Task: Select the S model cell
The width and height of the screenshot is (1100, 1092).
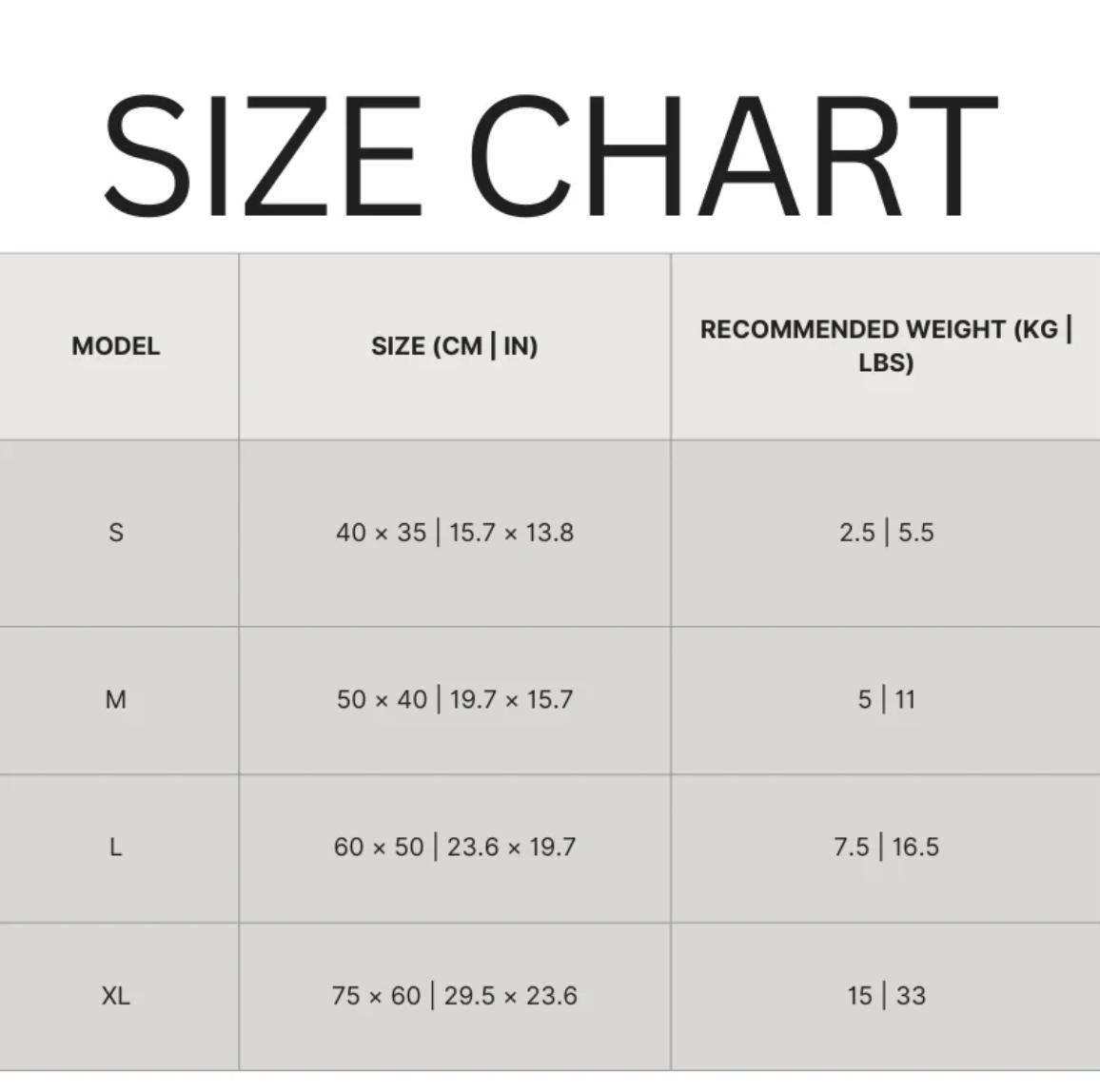Action: point(116,533)
